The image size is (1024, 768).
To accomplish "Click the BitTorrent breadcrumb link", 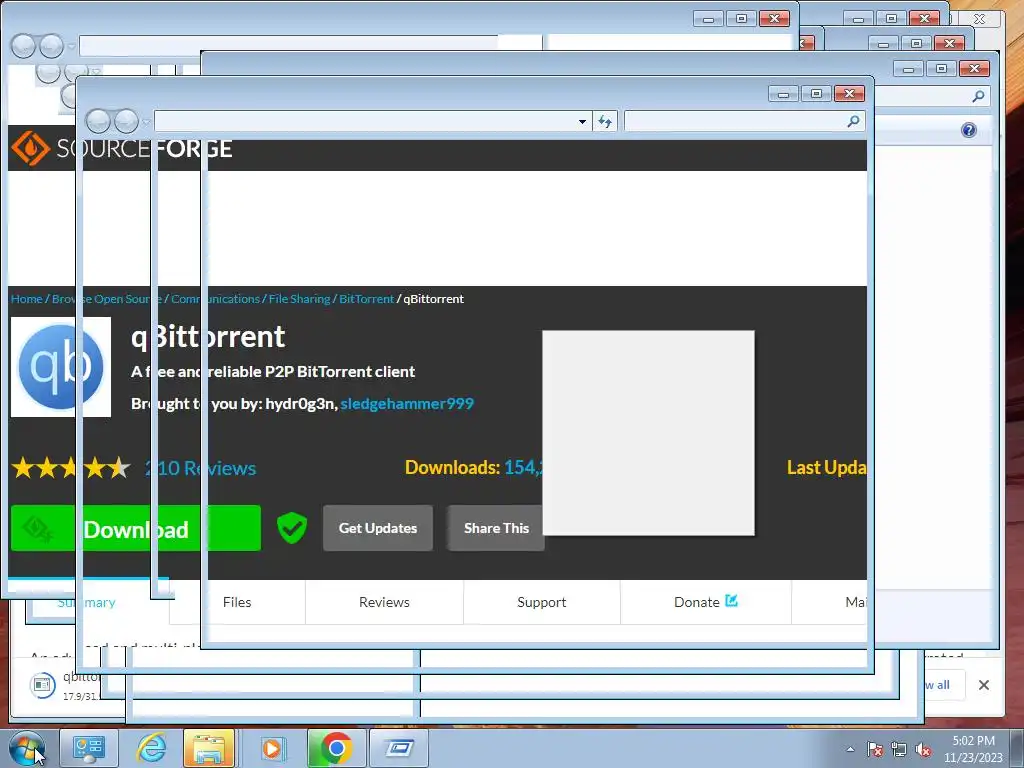I will coord(366,299).
